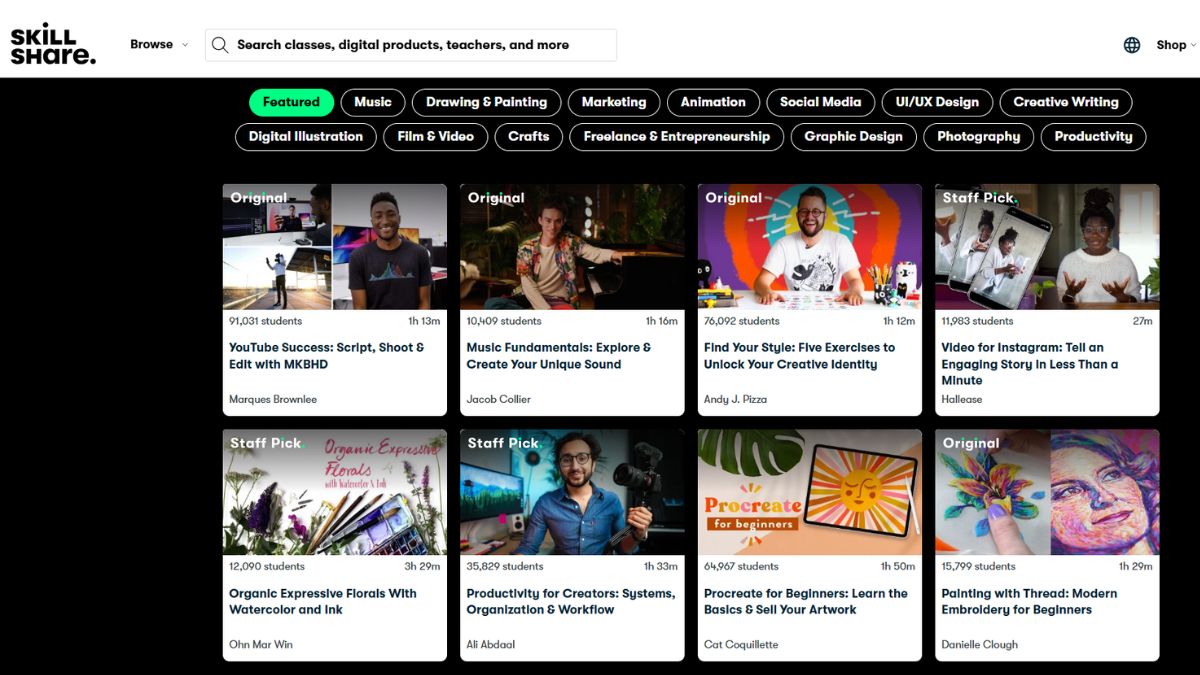Image resolution: width=1200 pixels, height=675 pixels.
Task: Select the UI/UX Design category
Action: (x=937, y=102)
